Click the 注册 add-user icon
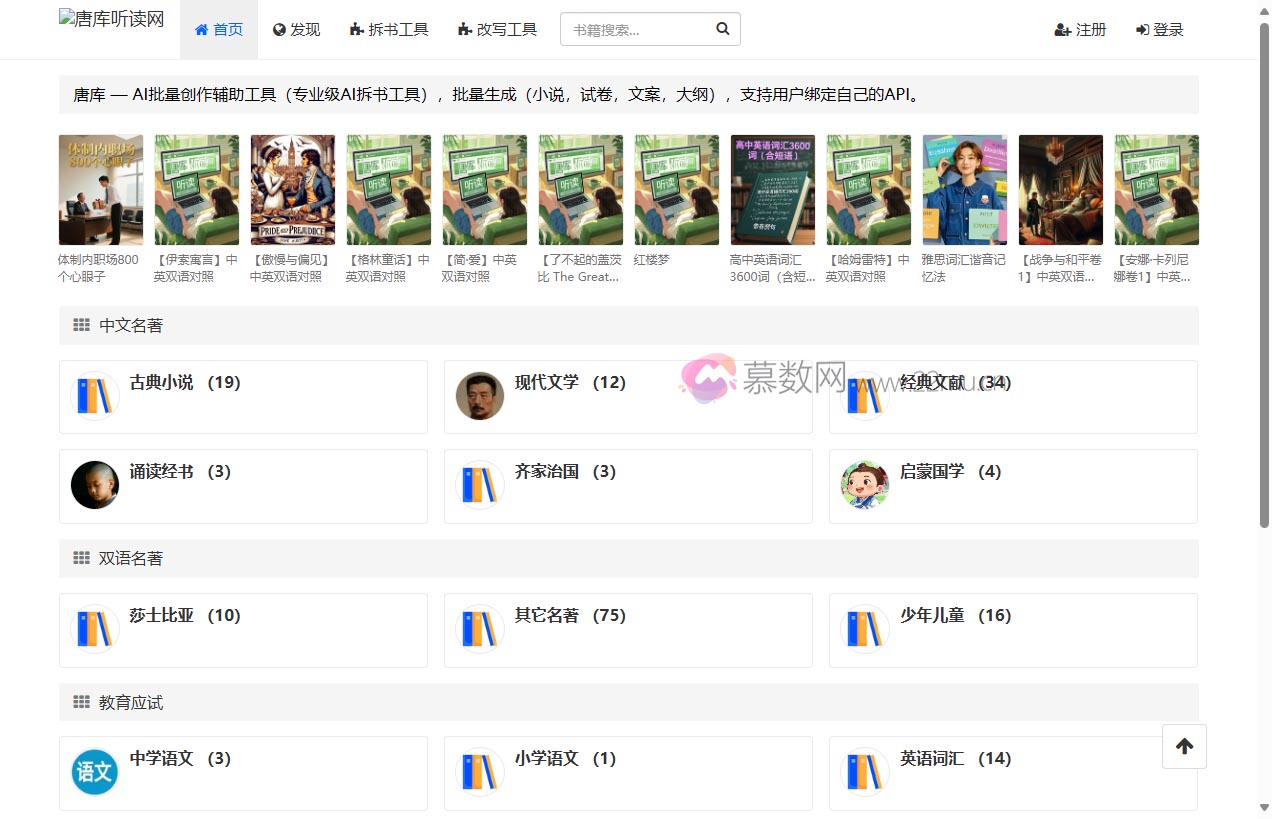Image resolution: width=1272 pixels, height=819 pixels. (1062, 30)
